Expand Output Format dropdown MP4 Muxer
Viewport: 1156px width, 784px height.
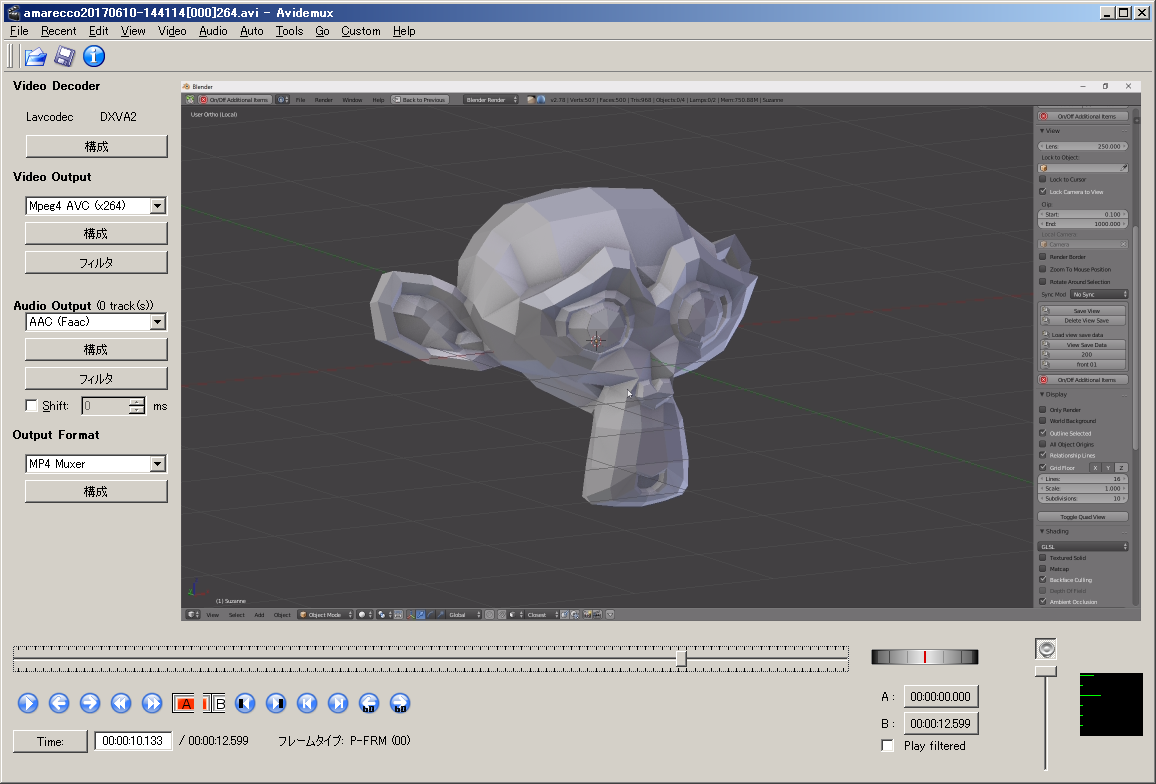tap(158, 464)
